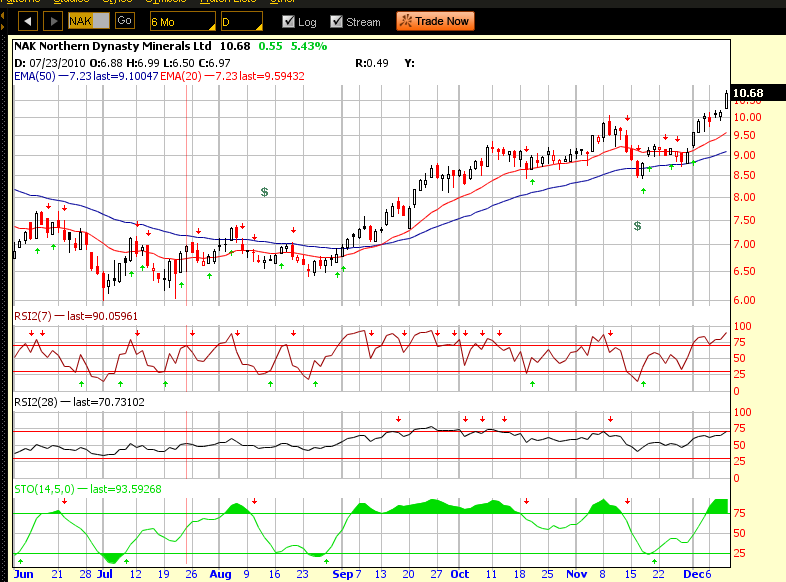Click the green 5.43% change value
This screenshot has height=582, width=786.
click(x=309, y=46)
